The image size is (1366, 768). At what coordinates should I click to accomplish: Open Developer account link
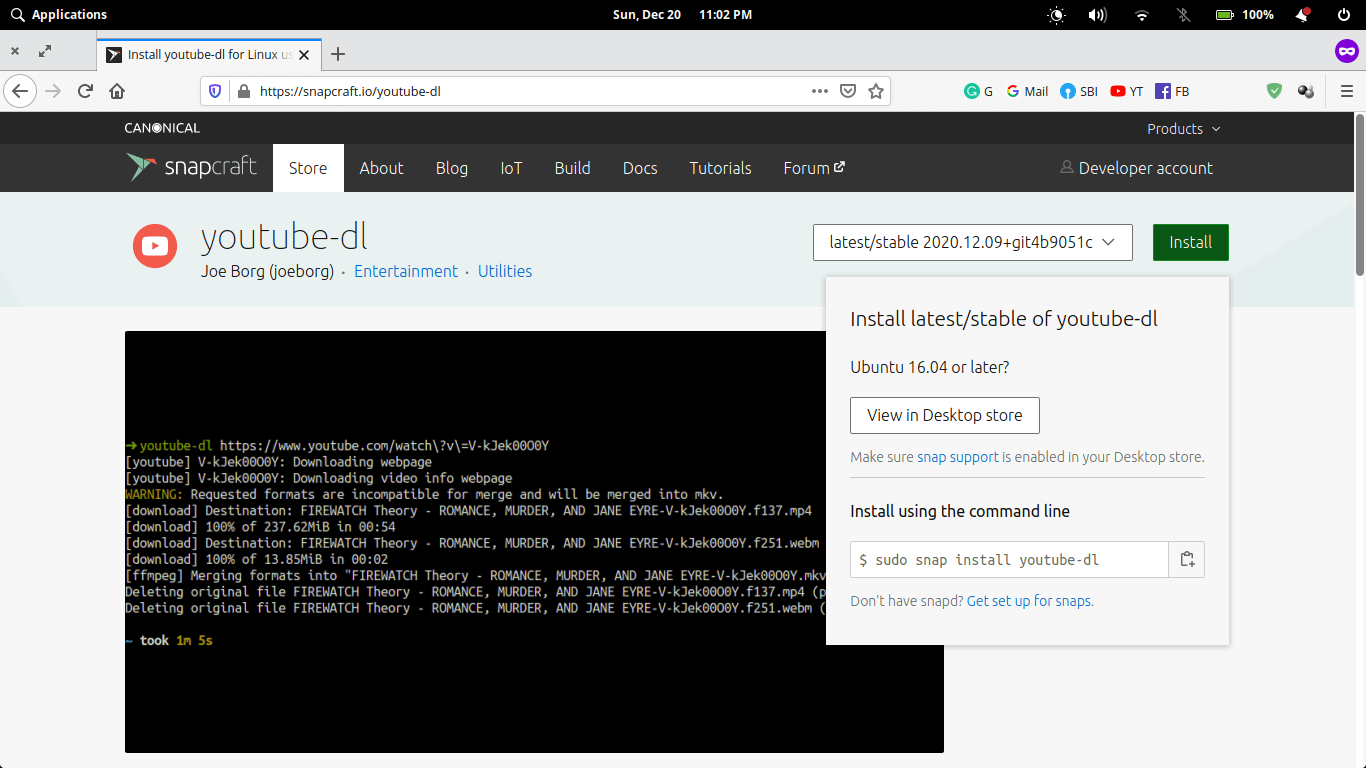pyautogui.click(x=1136, y=168)
